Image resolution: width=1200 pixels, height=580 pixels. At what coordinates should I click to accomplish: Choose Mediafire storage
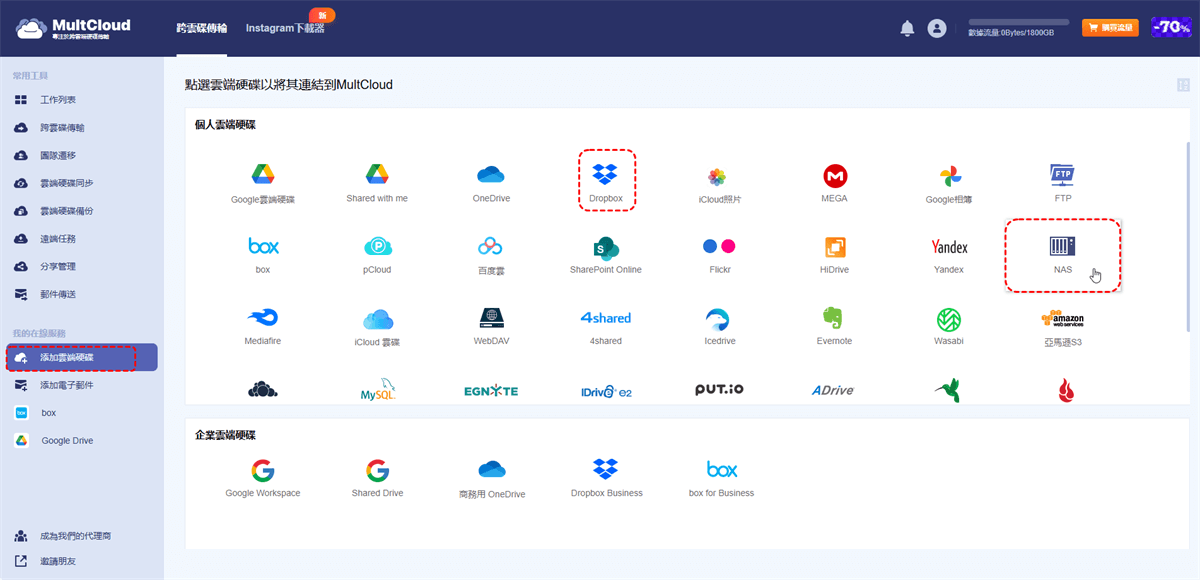click(x=263, y=318)
